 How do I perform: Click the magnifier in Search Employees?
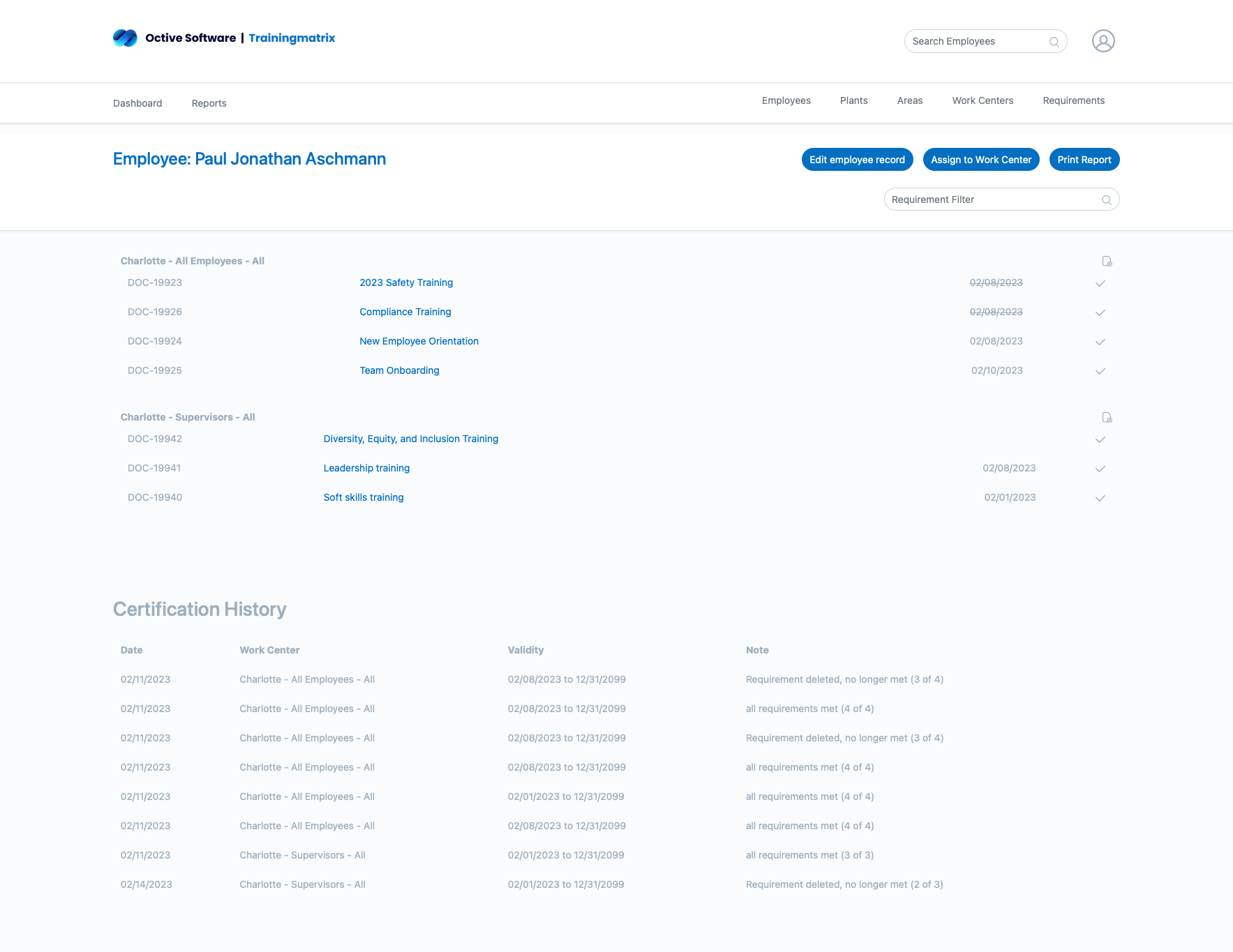coord(1054,42)
